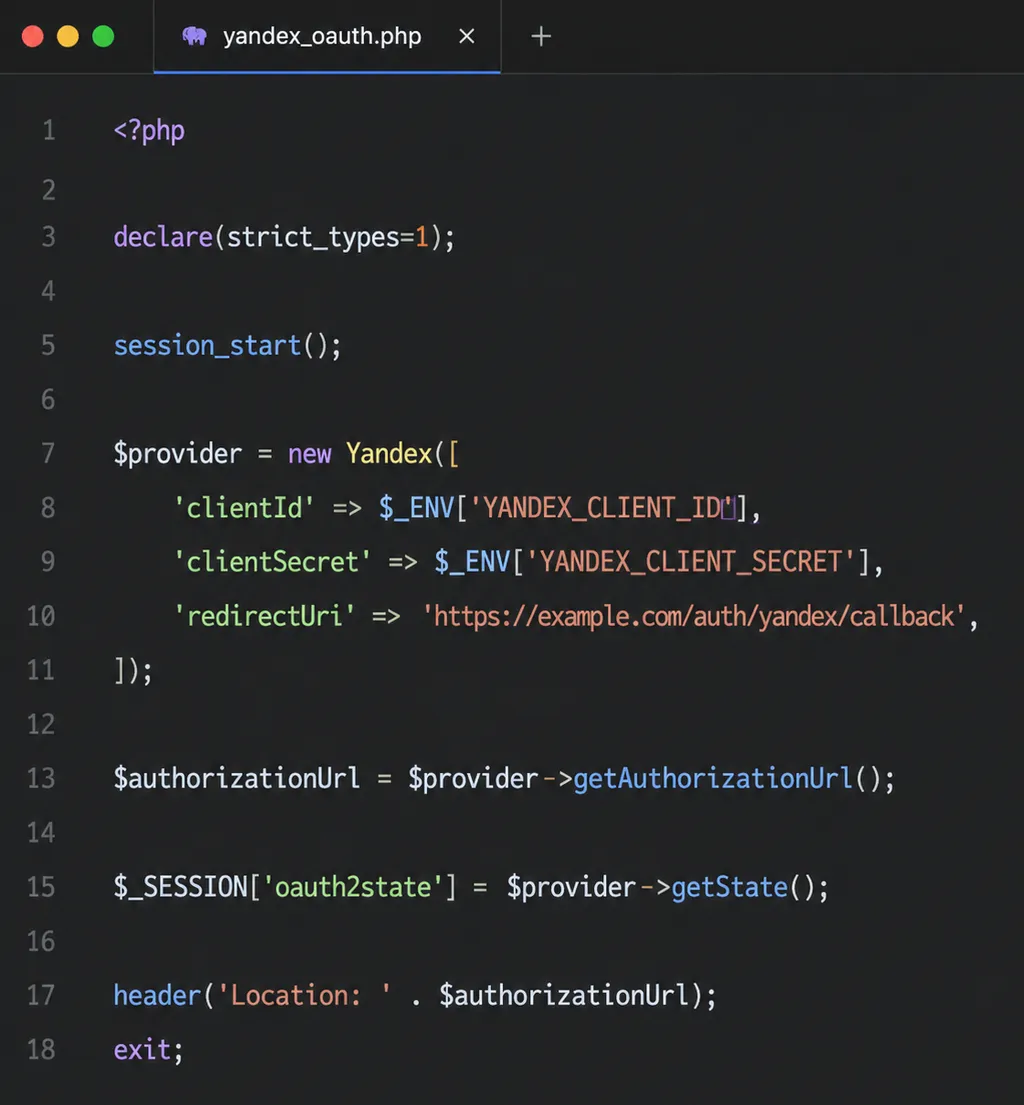Viewport: 1024px width, 1105px height.
Task: Click the red close window button
Action: 32,36
